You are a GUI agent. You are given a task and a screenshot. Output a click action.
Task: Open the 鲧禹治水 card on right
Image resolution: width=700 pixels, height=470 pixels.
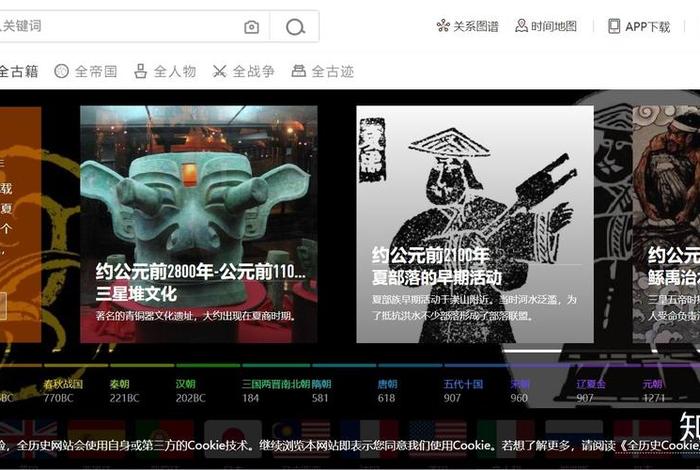[x=666, y=224]
